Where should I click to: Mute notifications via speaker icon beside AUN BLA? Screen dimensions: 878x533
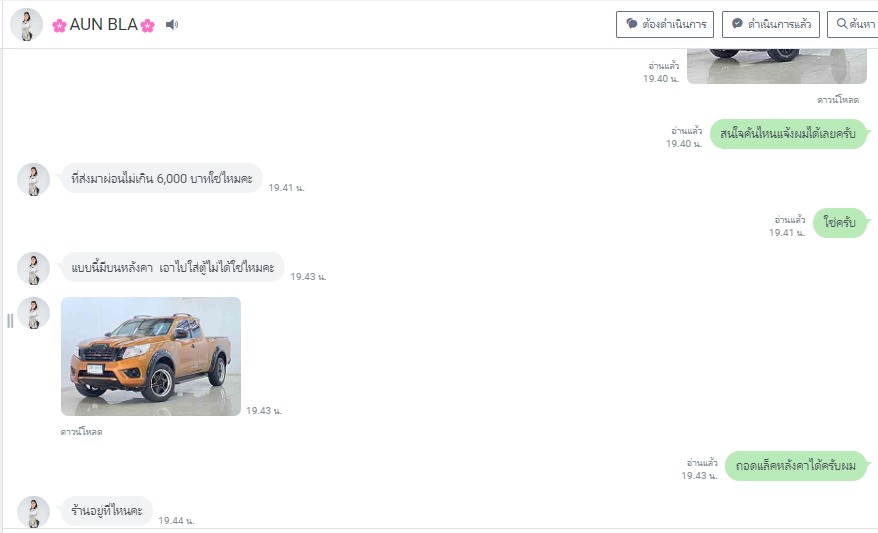[x=172, y=25]
